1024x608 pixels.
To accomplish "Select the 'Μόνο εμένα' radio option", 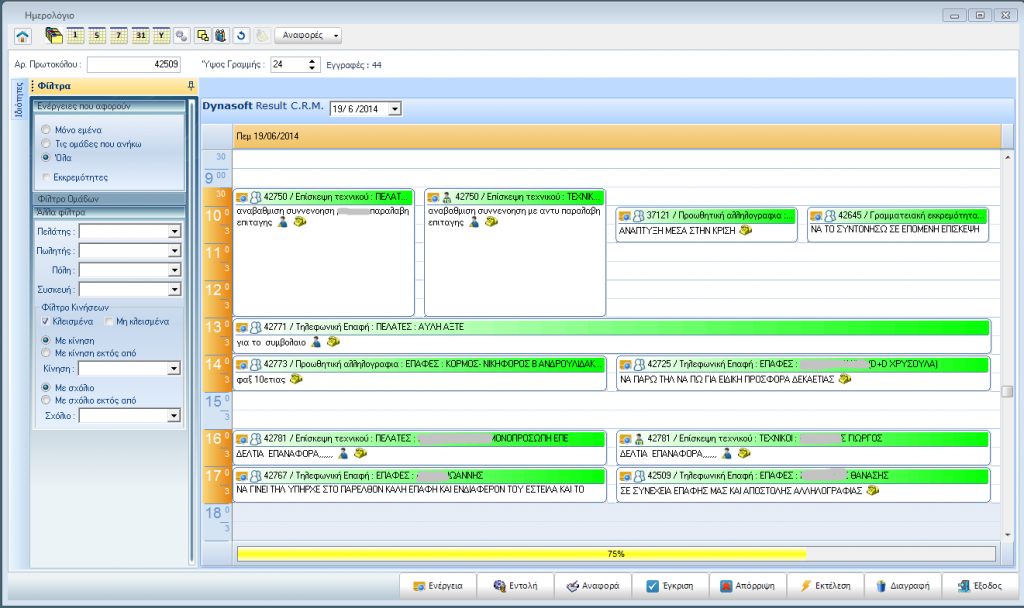I will click(x=46, y=129).
